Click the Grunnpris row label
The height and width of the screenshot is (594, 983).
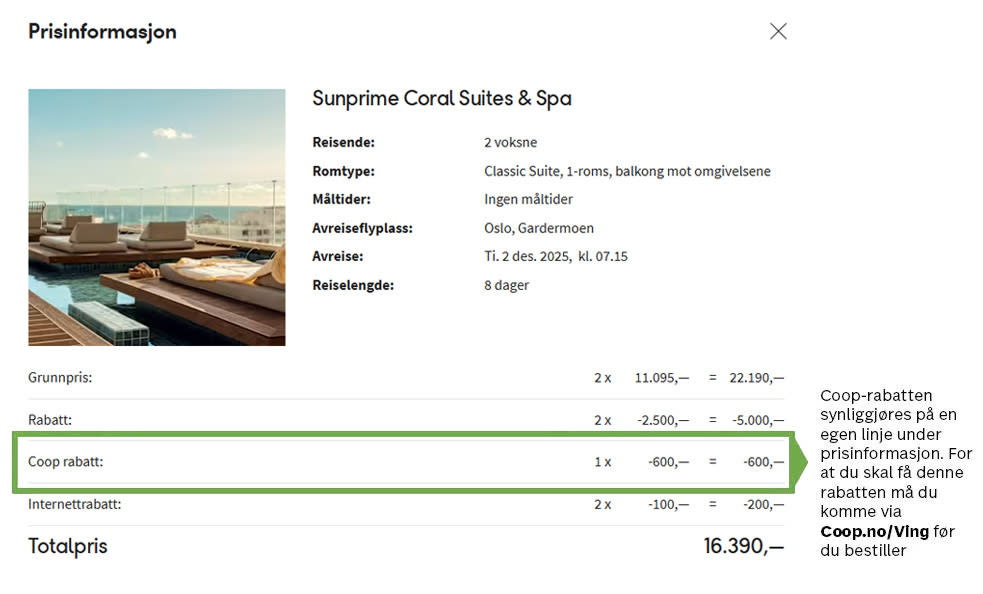pos(60,378)
